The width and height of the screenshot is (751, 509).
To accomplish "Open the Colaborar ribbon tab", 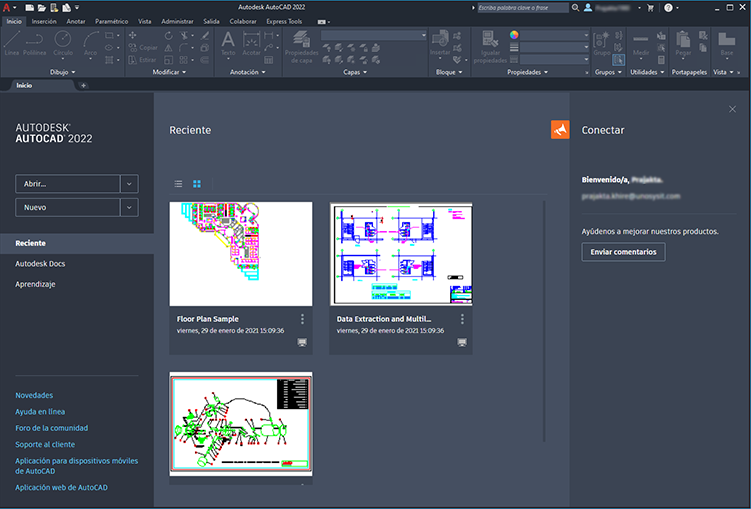I will tap(243, 22).
